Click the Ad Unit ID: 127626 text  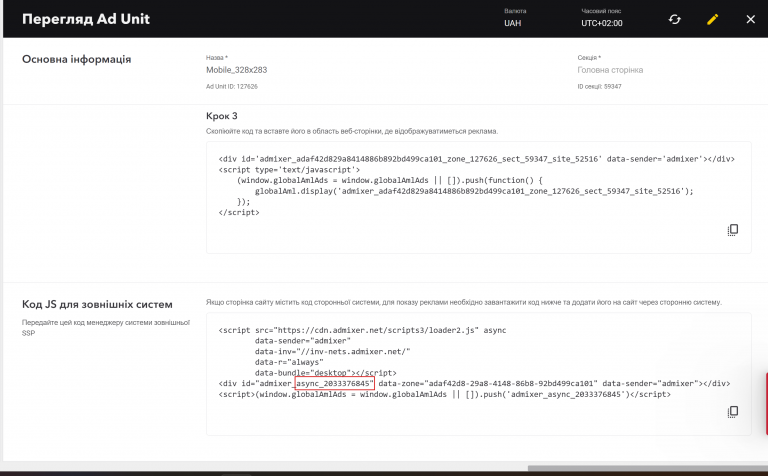tap(232, 86)
